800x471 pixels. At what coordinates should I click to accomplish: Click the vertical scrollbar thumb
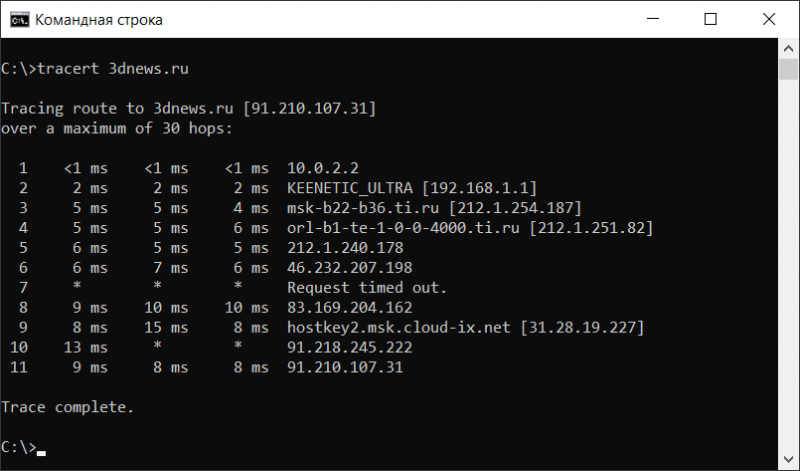788,69
